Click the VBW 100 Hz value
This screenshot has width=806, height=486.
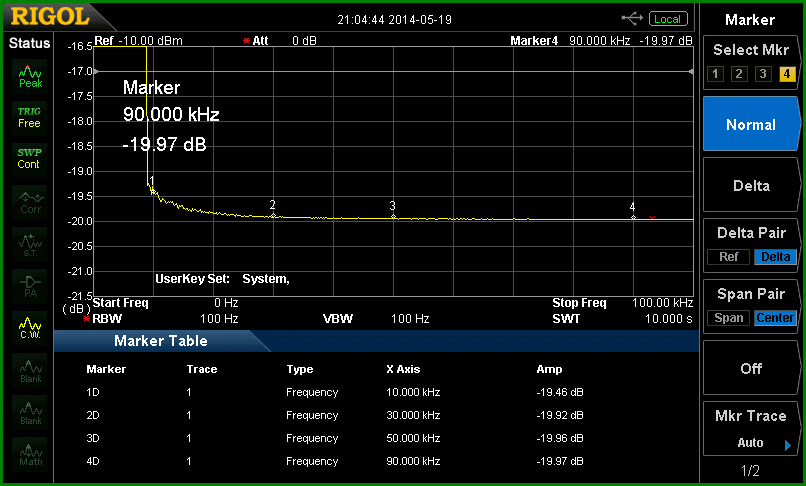pyautogui.click(x=410, y=319)
